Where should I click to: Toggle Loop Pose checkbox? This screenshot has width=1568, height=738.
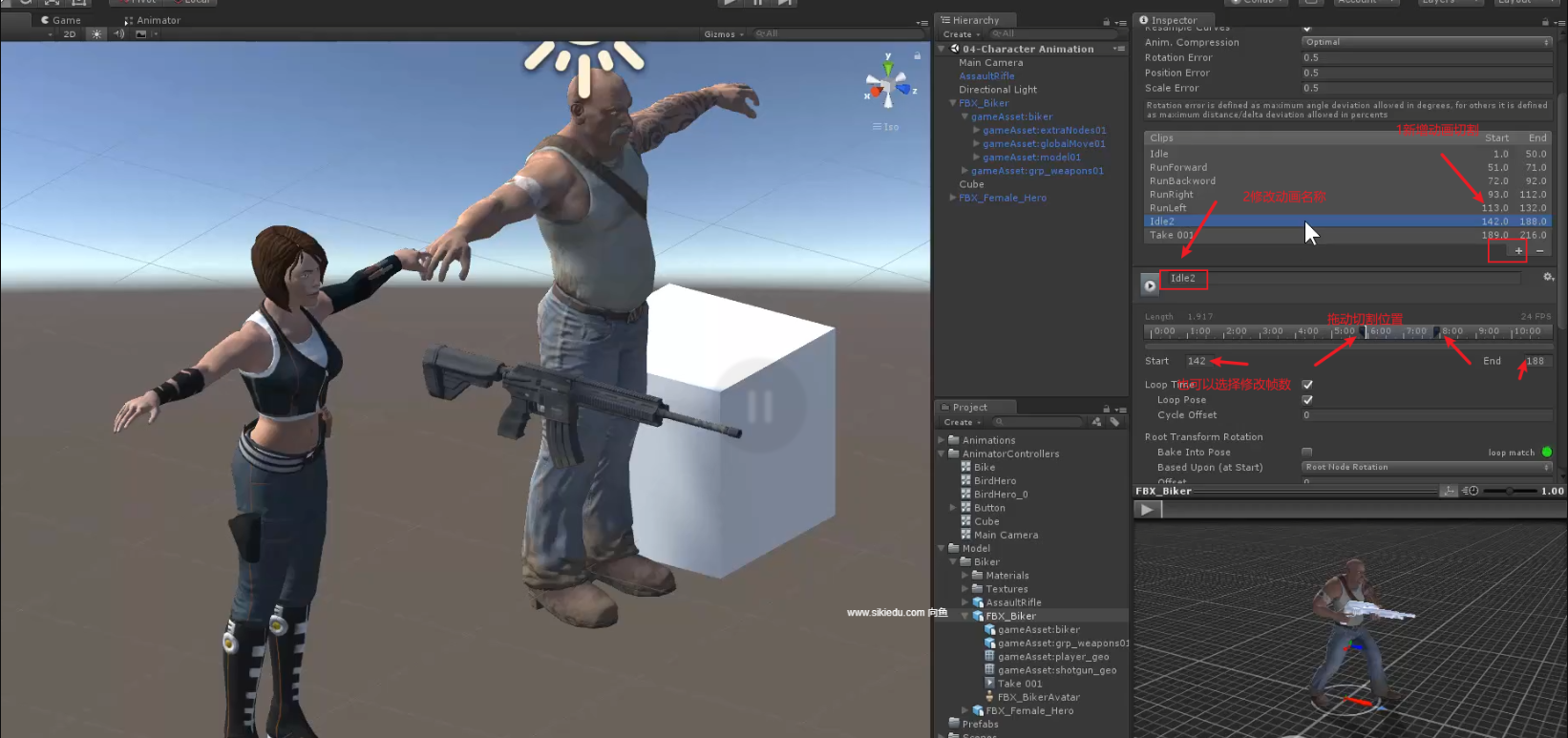point(1307,400)
